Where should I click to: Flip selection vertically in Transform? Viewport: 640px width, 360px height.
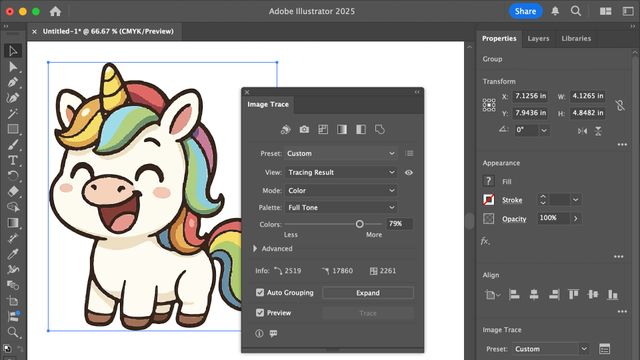tap(598, 131)
